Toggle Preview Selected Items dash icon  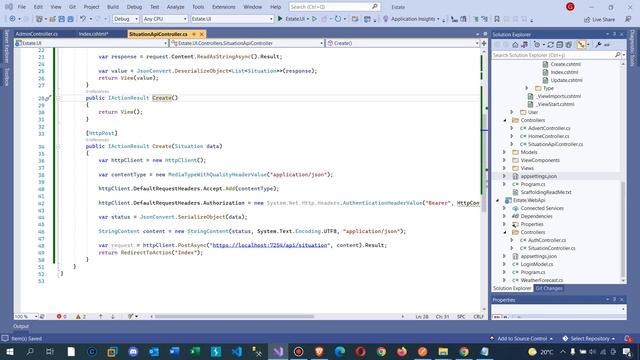click(x=607, y=44)
